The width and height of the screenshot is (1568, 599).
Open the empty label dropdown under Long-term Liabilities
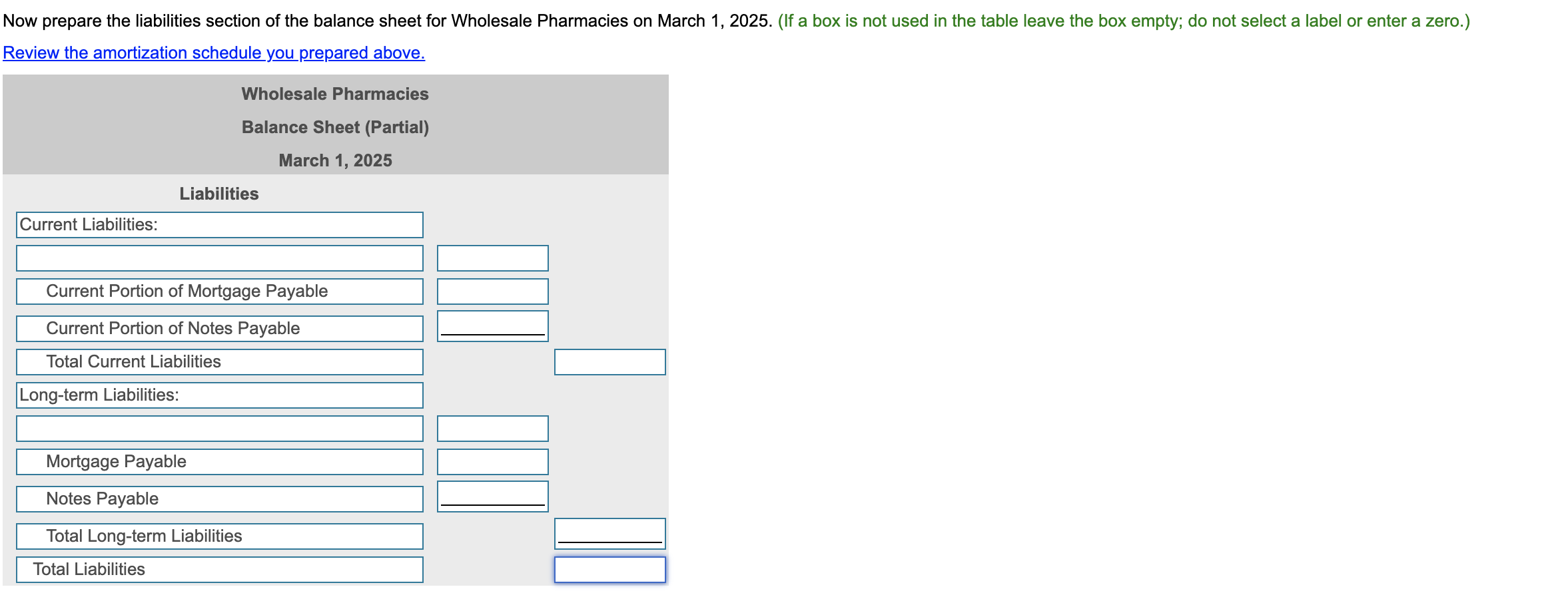(220, 429)
